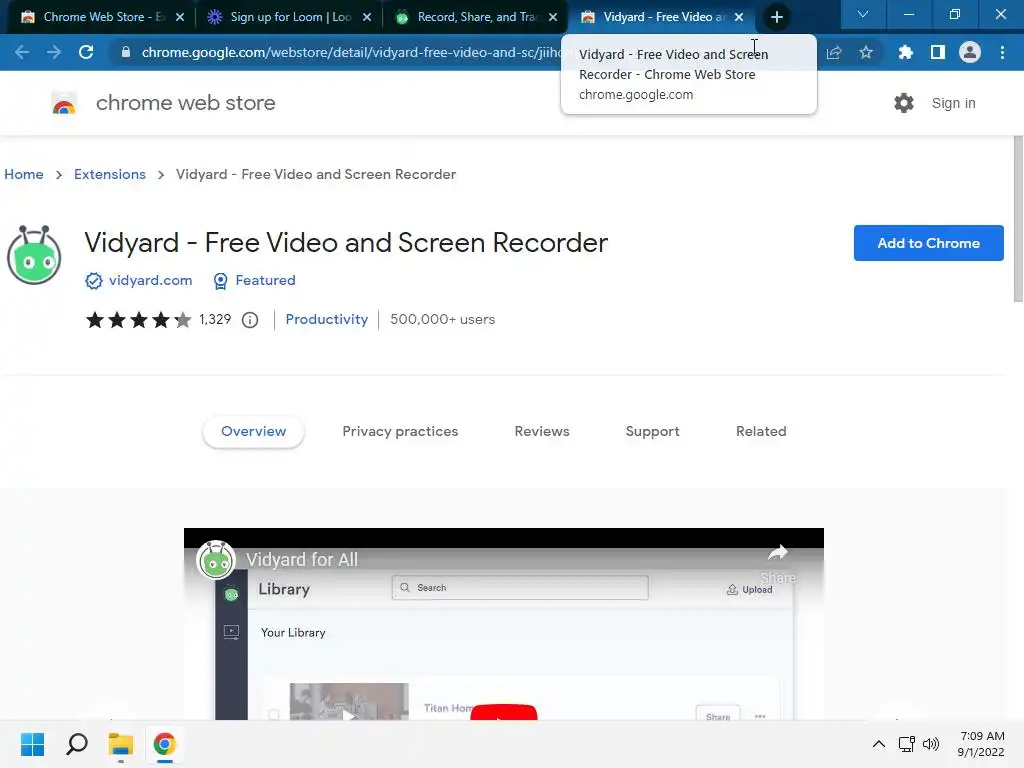The width and height of the screenshot is (1024, 768).
Task: Open the Related tab
Action: click(761, 432)
